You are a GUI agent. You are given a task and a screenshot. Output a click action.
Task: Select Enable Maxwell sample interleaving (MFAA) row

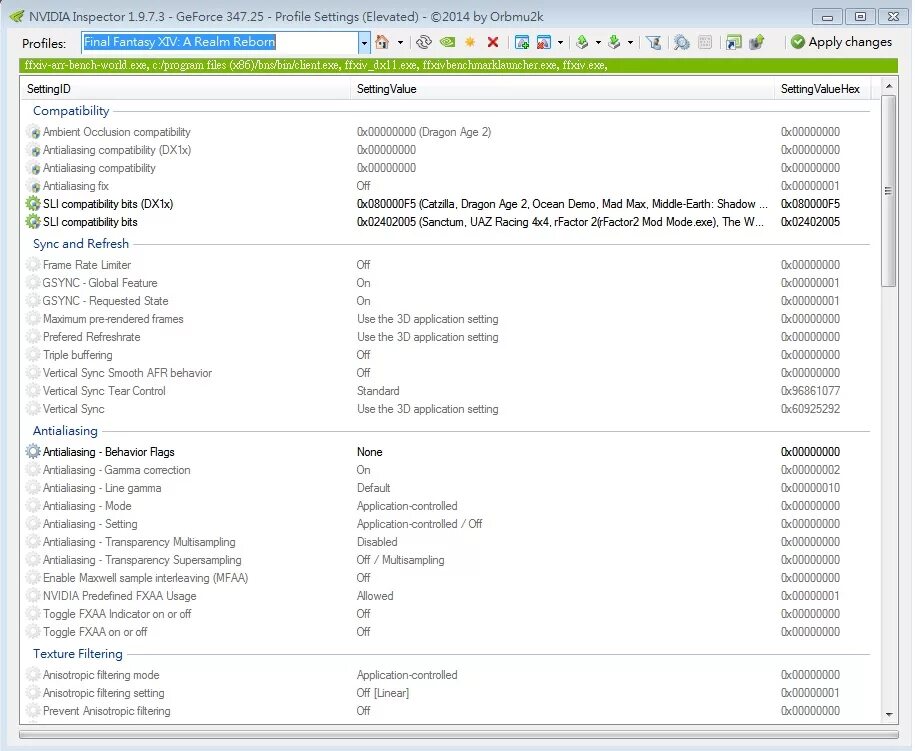tap(446, 578)
